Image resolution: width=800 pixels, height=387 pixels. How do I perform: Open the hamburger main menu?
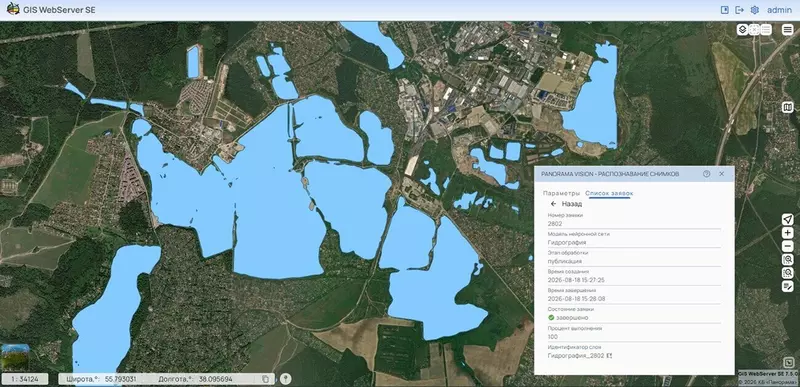[788, 30]
